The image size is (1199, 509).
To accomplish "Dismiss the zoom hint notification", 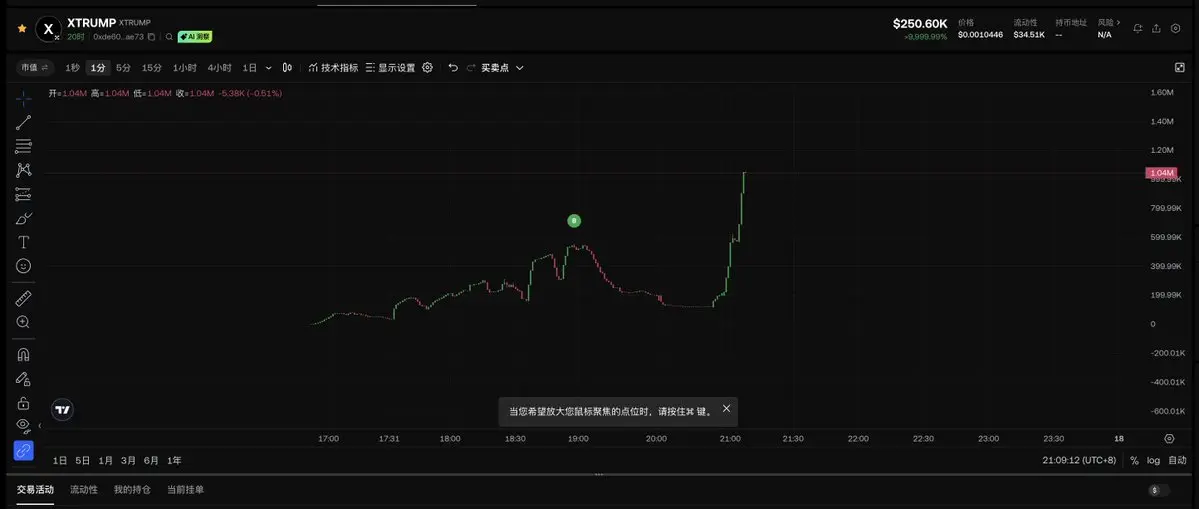I will point(726,408).
